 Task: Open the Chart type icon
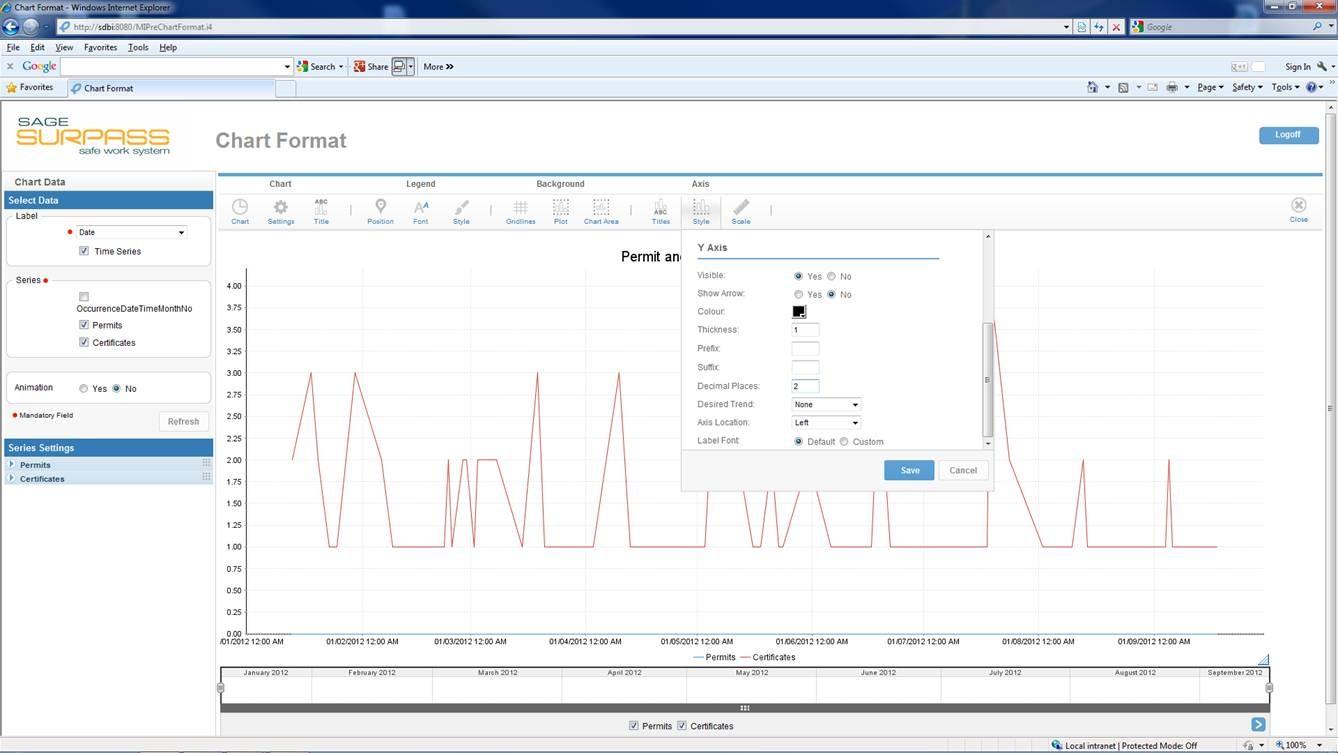pos(240,210)
